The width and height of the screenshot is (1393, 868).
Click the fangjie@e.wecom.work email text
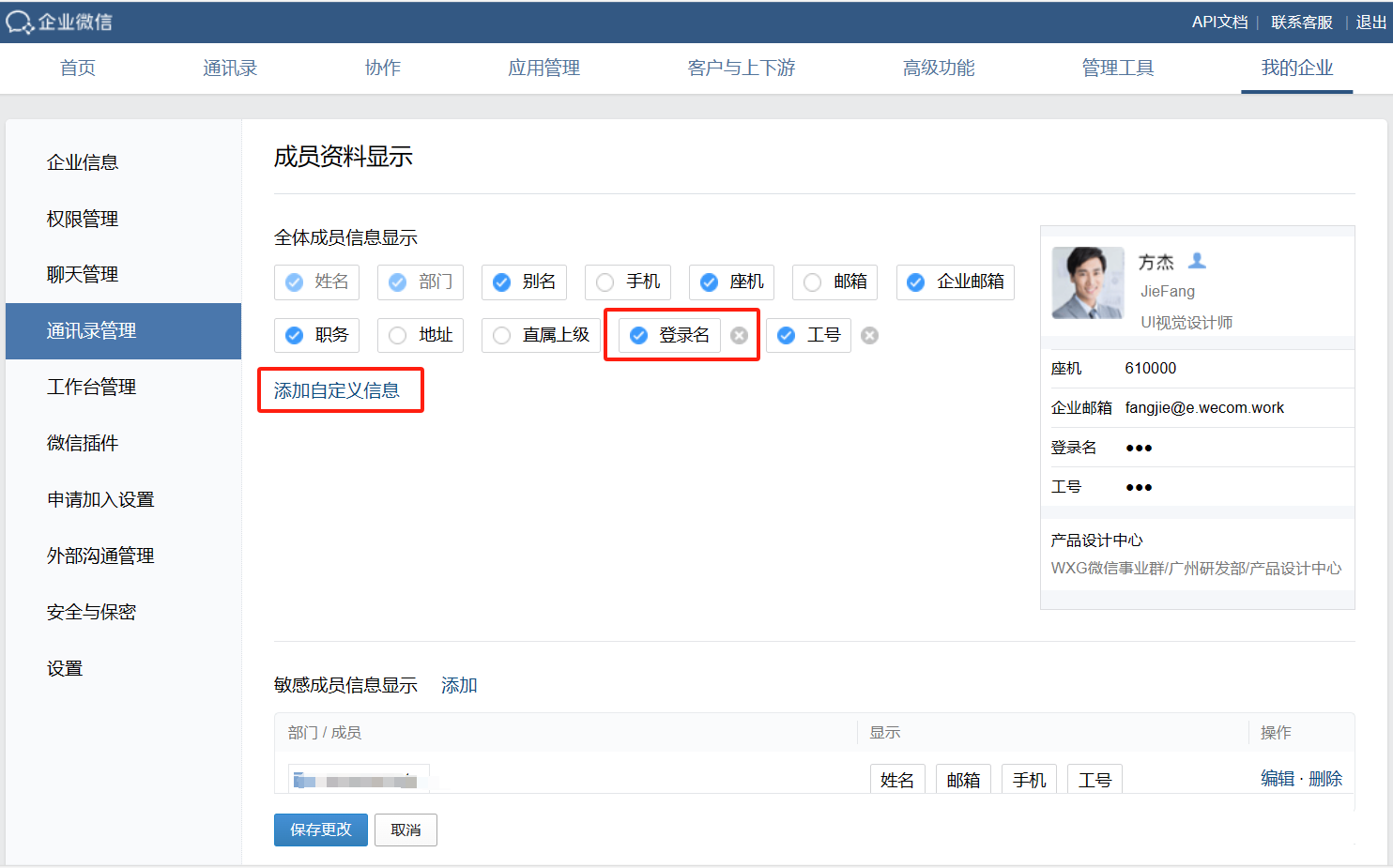tap(1204, 408)
